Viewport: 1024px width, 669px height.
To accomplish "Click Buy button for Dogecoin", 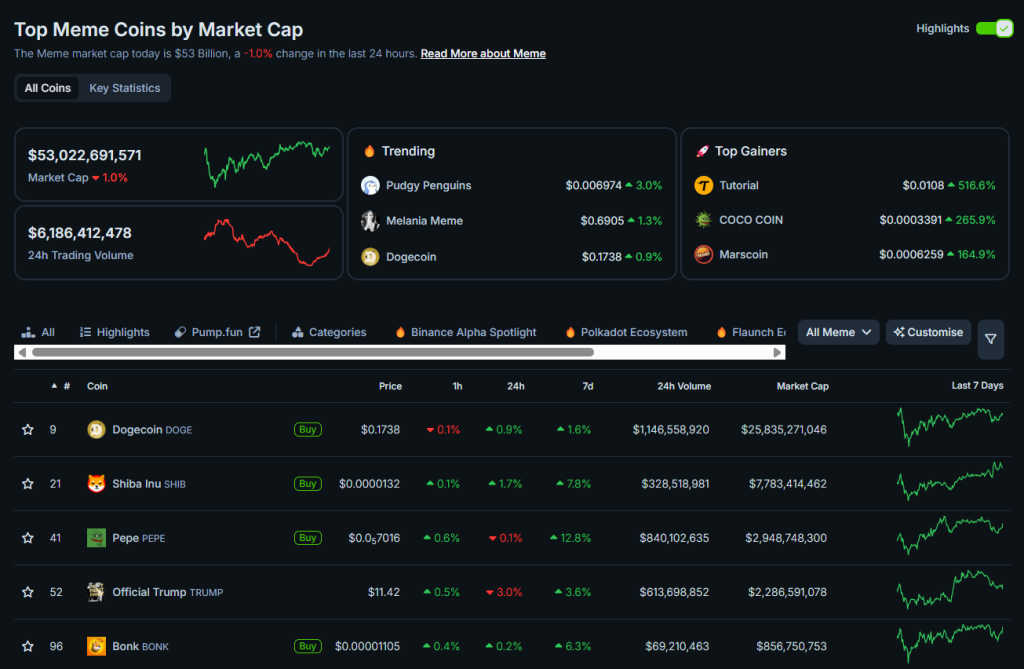I will [x=308, y=429].
